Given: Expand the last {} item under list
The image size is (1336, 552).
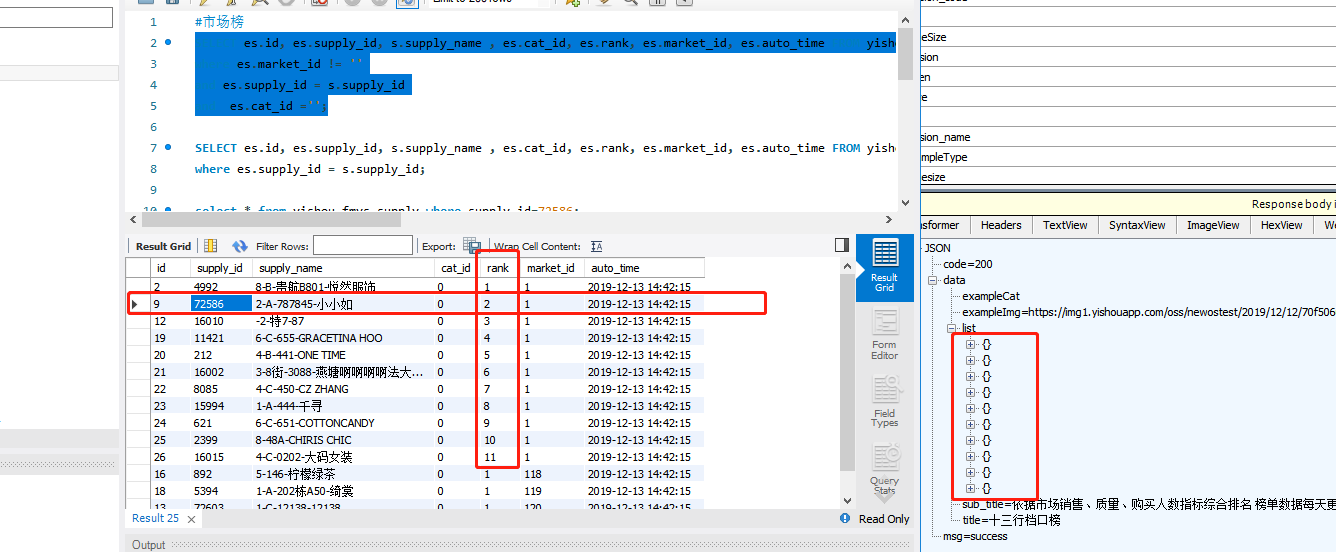Looking at the screenshot, I should pyautogui.click(x=970, y=488).
